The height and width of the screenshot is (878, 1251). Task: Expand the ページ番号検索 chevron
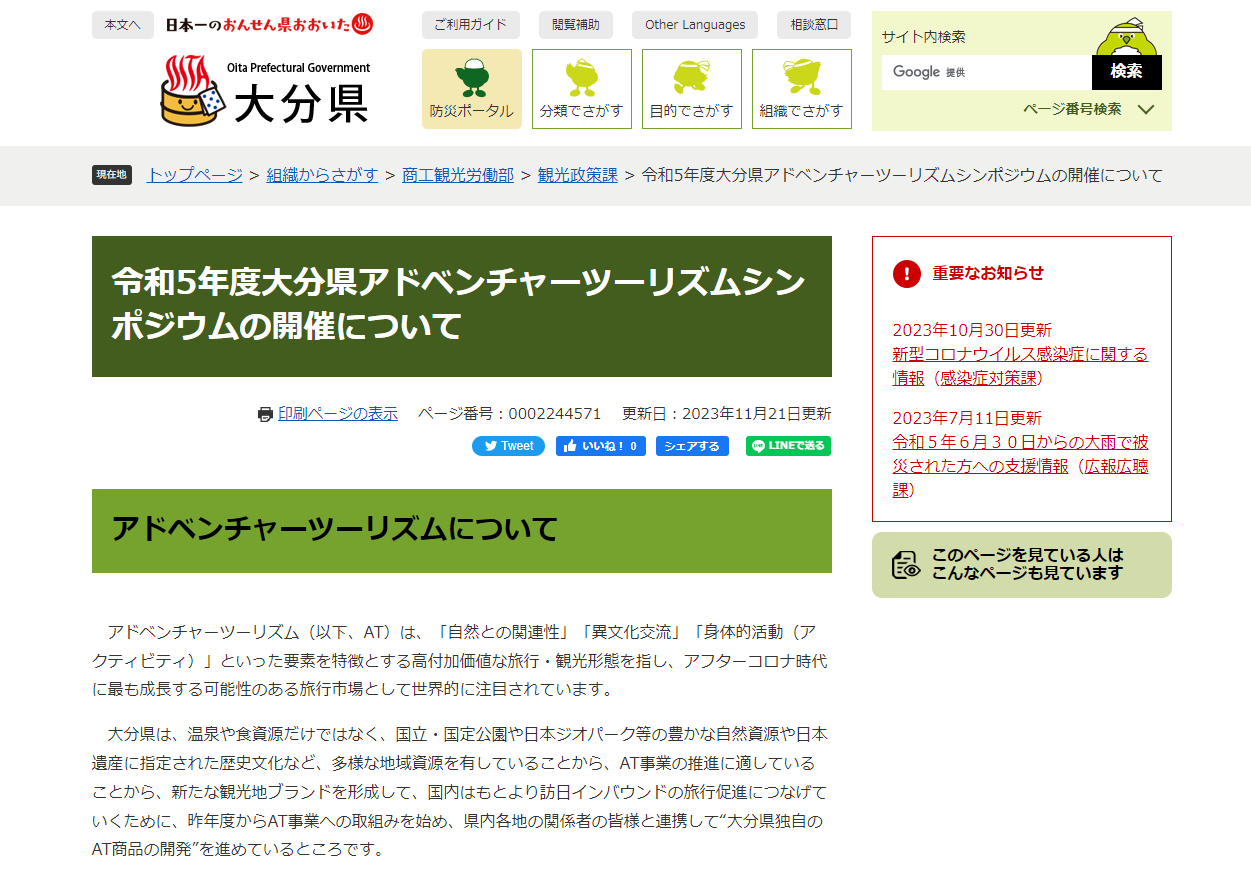(1148, 110)
